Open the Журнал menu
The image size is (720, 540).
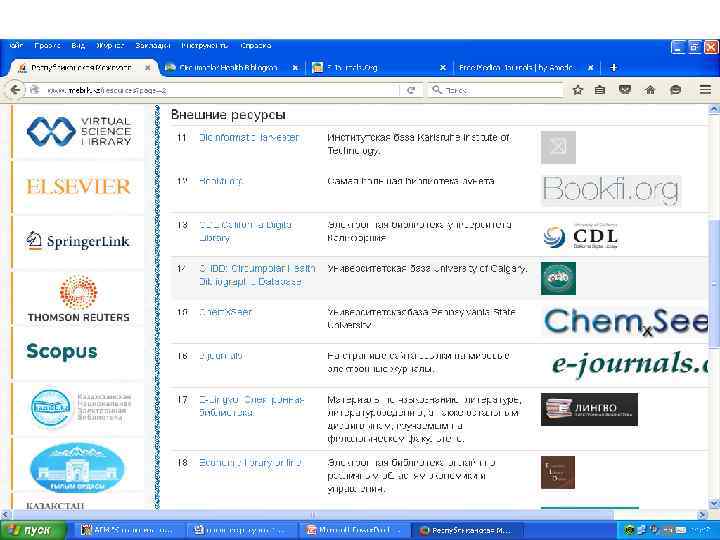coord(110,45)
